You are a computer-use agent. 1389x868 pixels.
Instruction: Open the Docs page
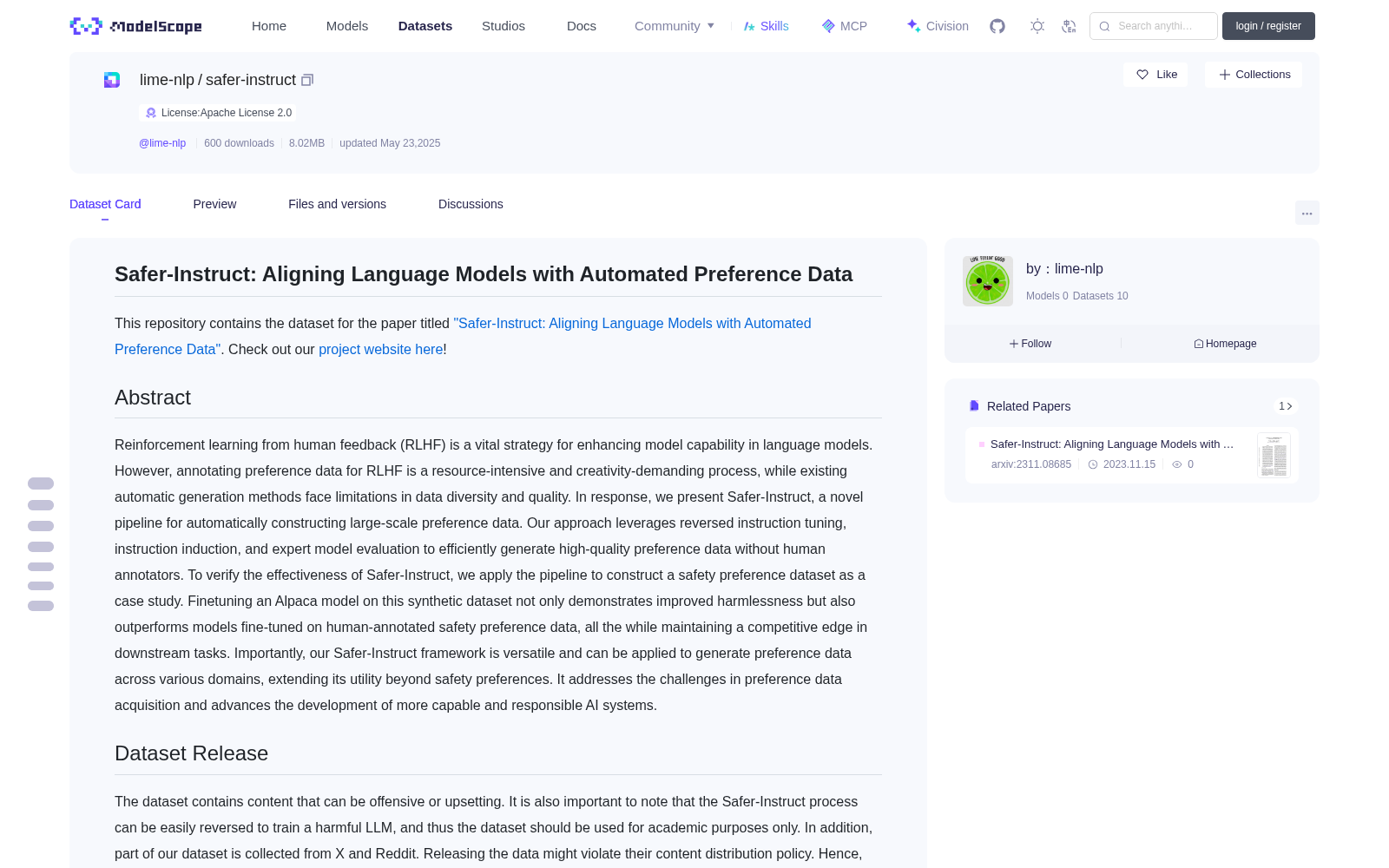coord(582,26)
